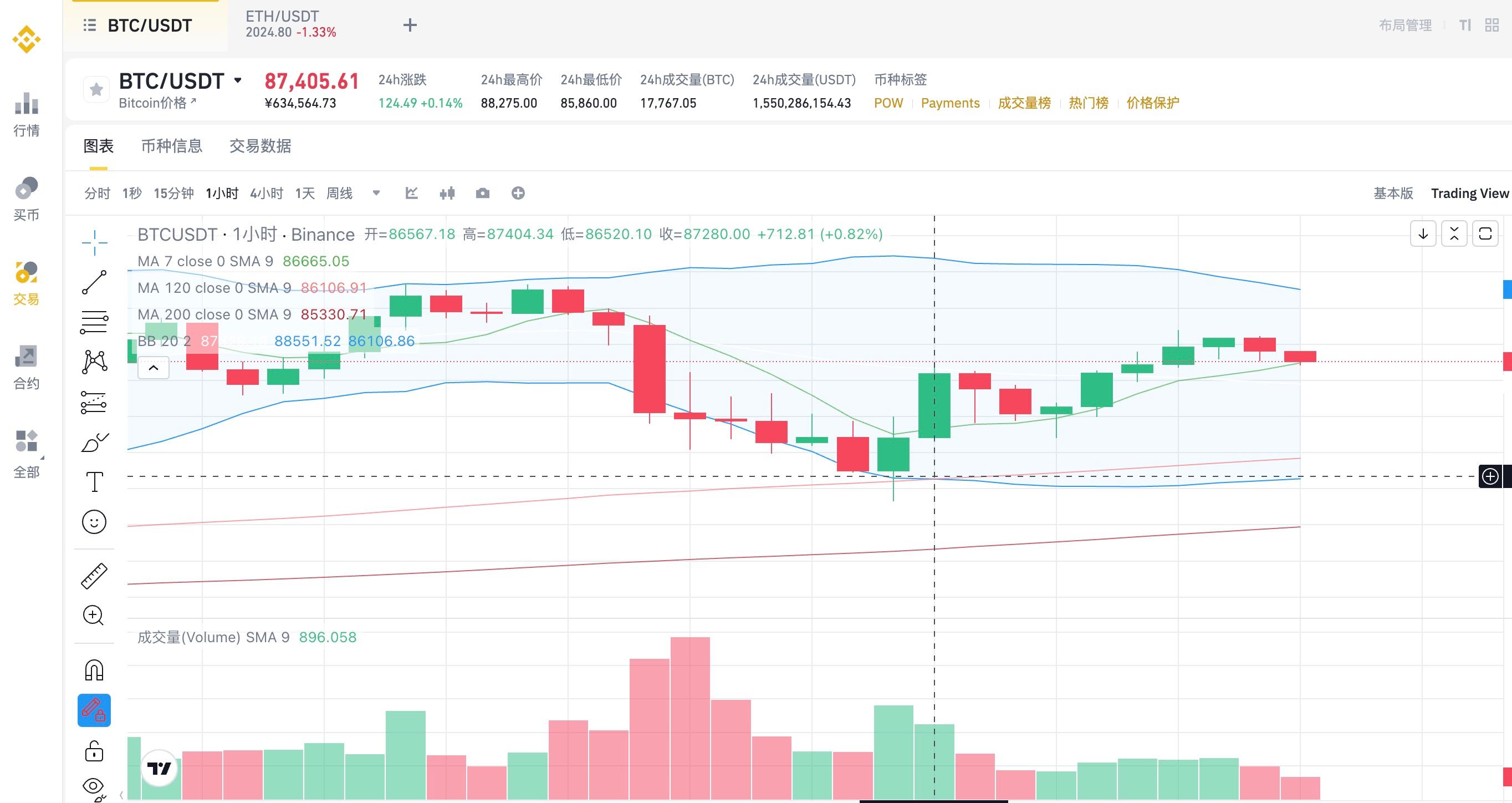Take a chart snapshot with camera icon
The width and height of the screenshot is (1512, 803).
coord(483,193)
